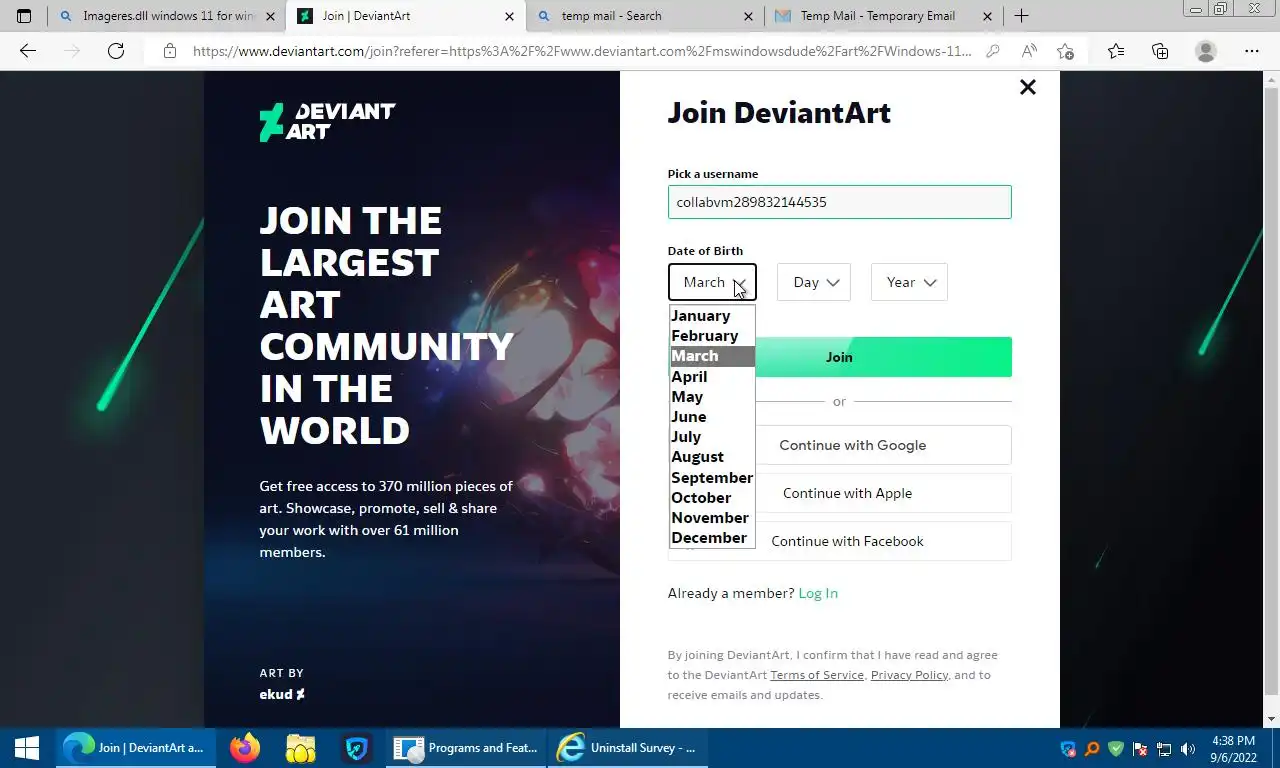Select highlighted March in month list
This screenshot has width=1280, height=768.
[x=712, y=356]
